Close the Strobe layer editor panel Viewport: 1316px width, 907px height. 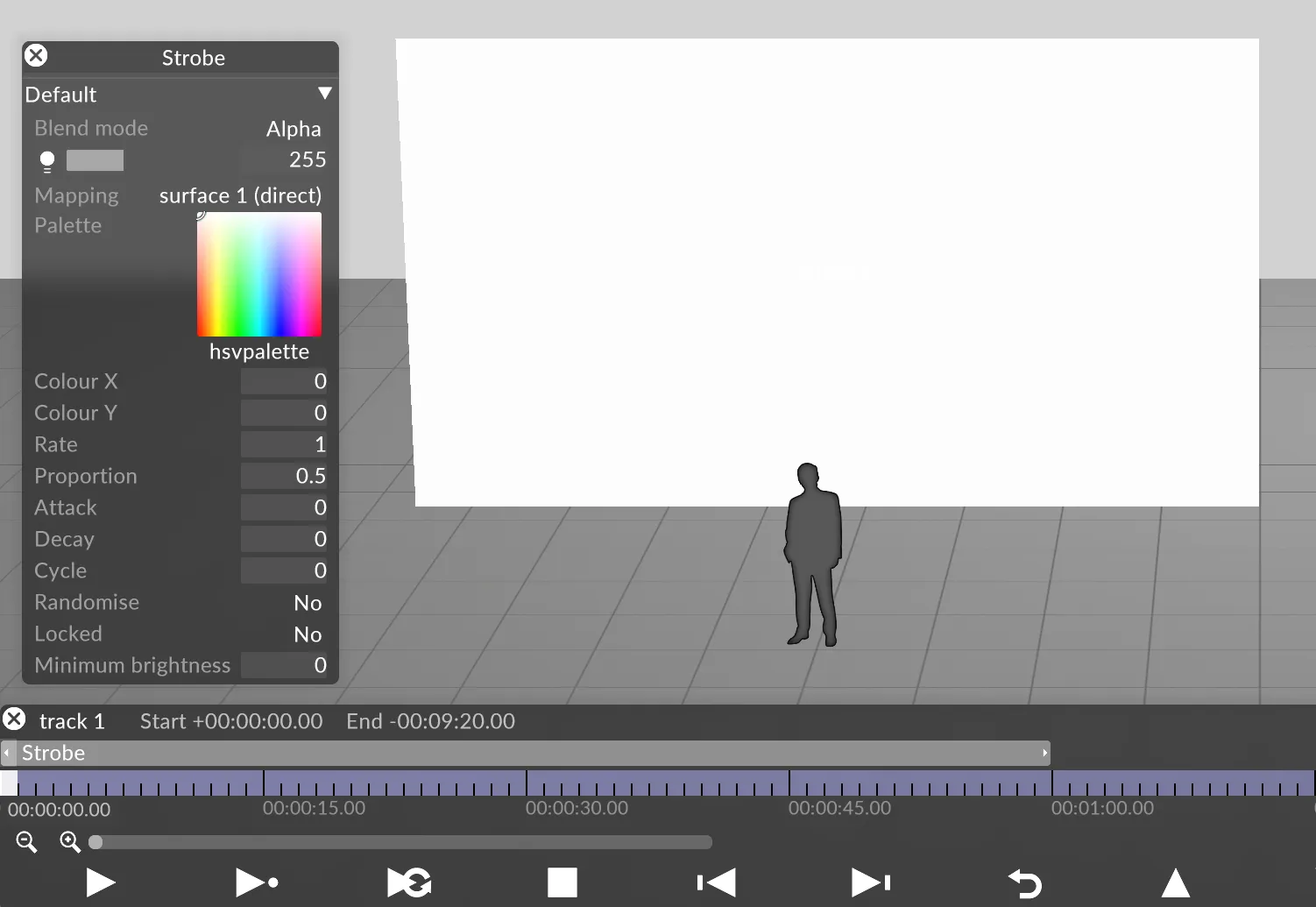(x=36, y=56)
